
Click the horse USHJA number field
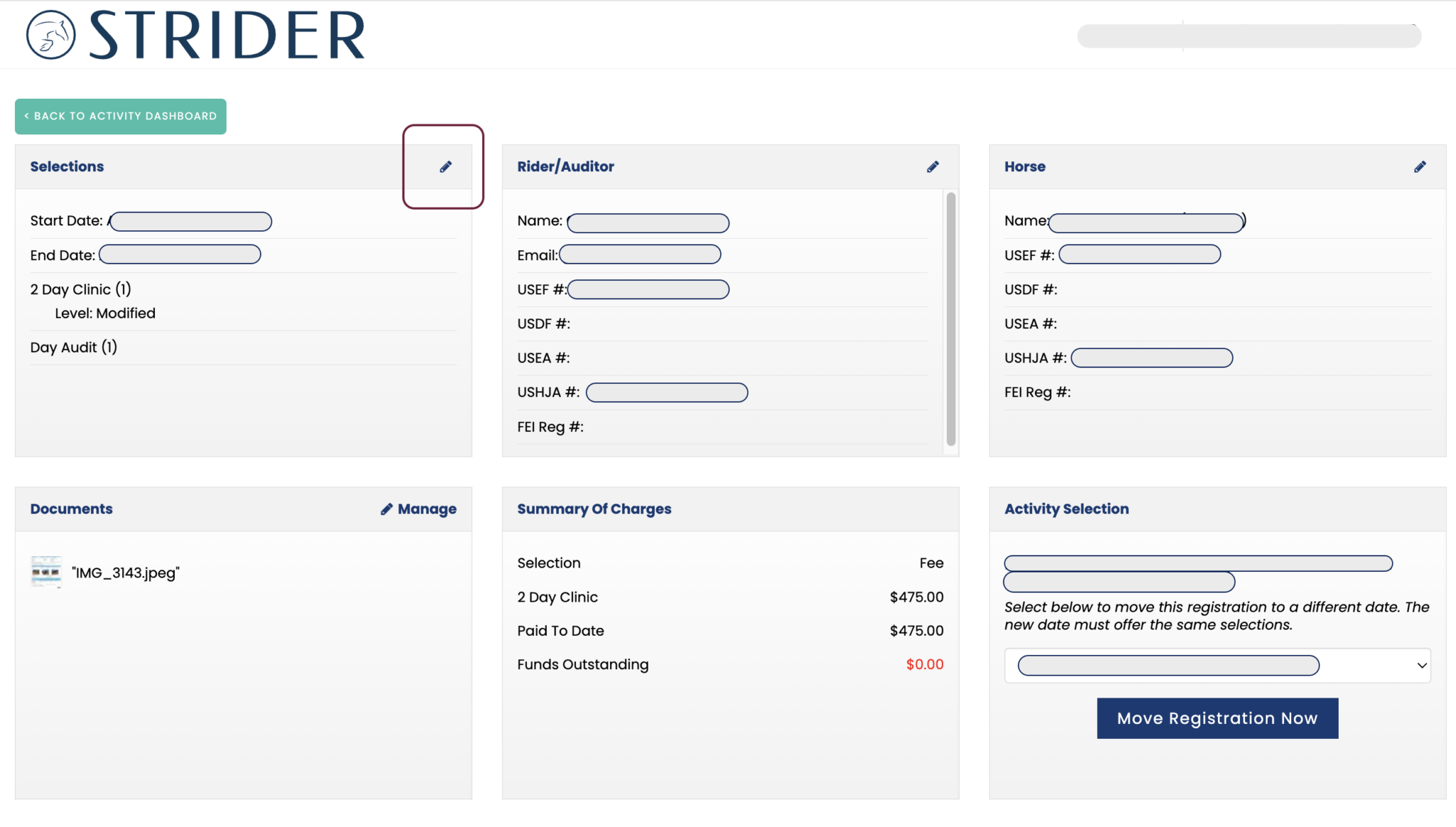[1152, 358]
